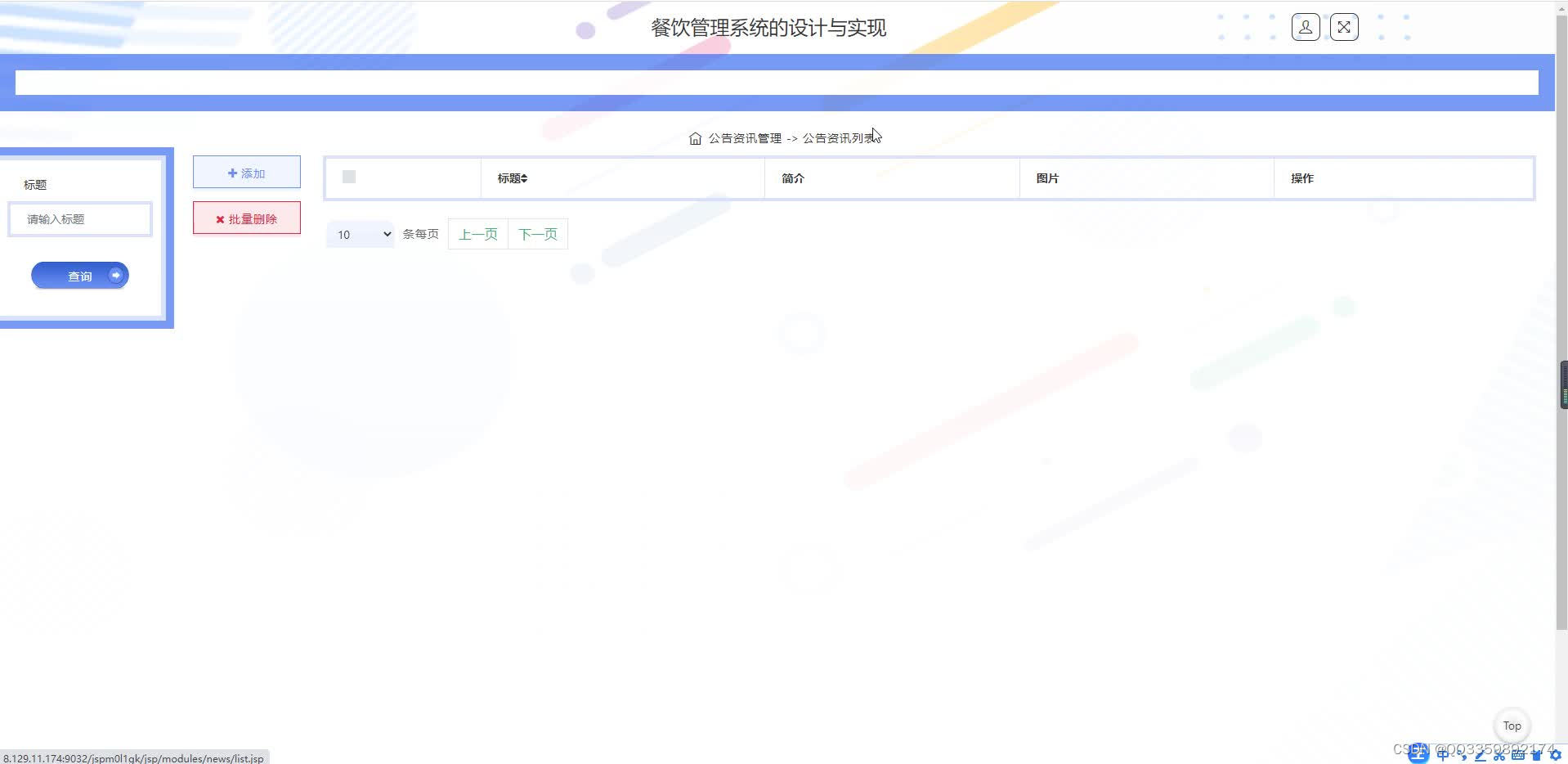Click the 条每页 label
This screenshot has height=764, width=1568.
tap(420, 234)
